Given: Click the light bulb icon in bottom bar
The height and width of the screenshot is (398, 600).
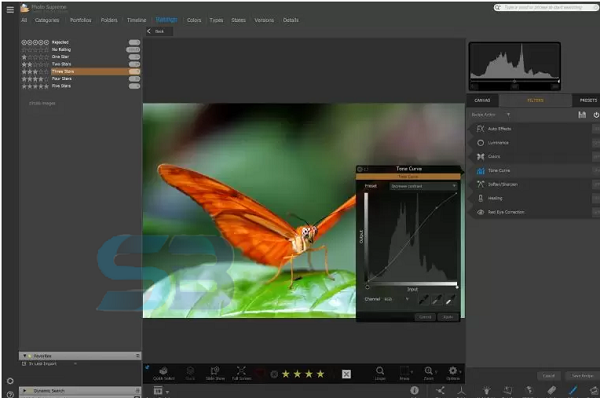Looking at the screenshot, I should point(487,391).
